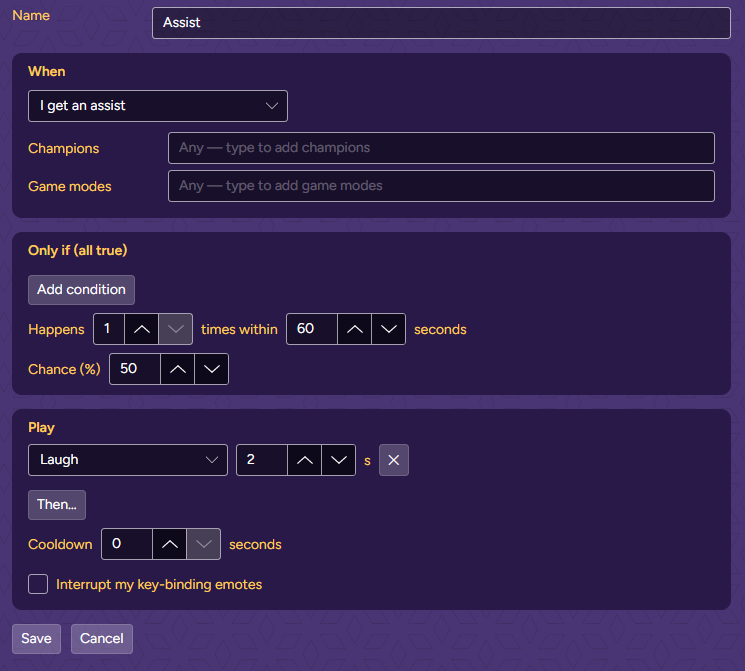Click the 'Interrupt my key-binding emotes' label
Image resolution: width=745 pixels, height=671 pixels.
[x=159, y=585]
